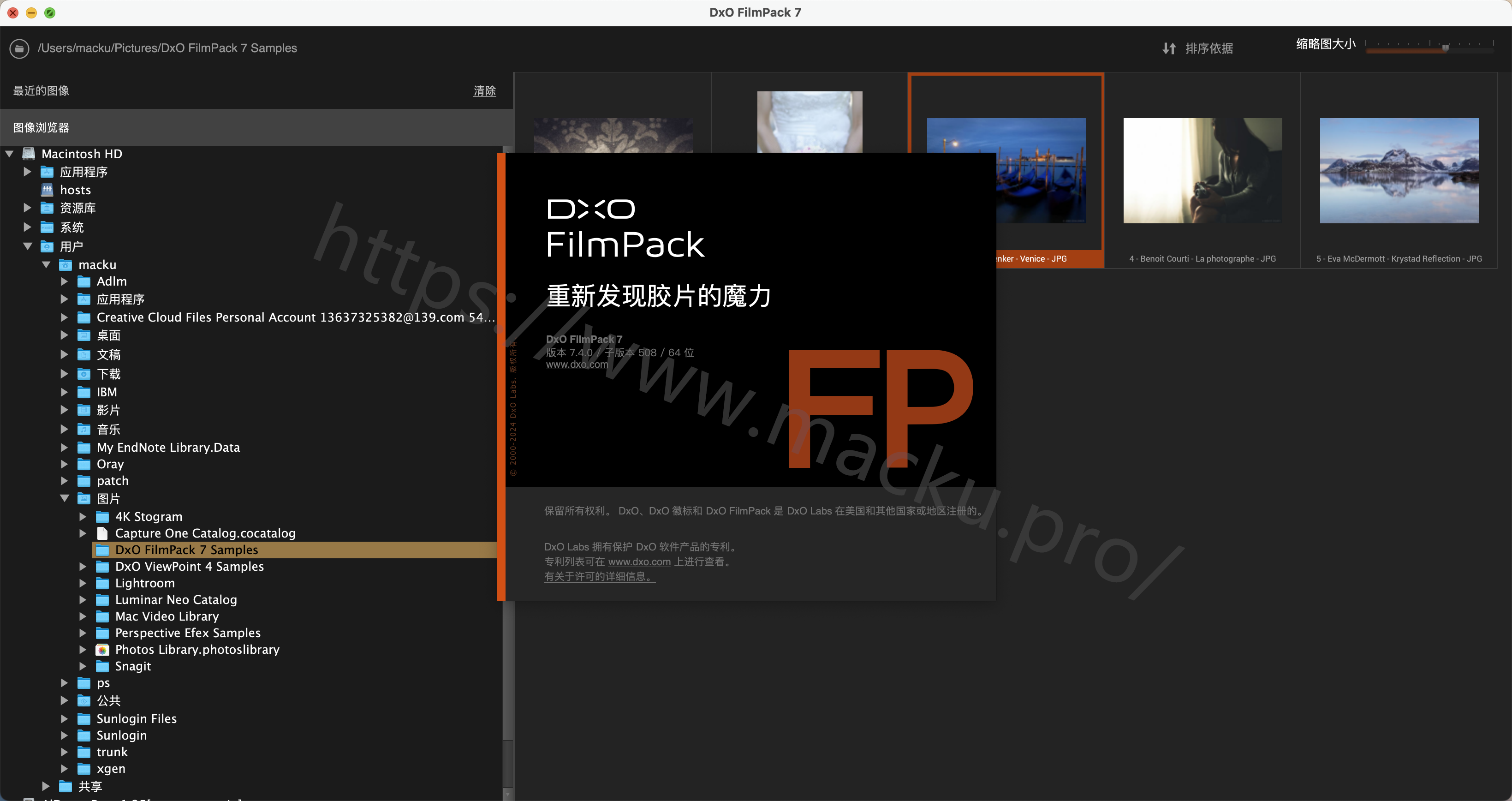Expand the Adlm folder

point(65,281)
